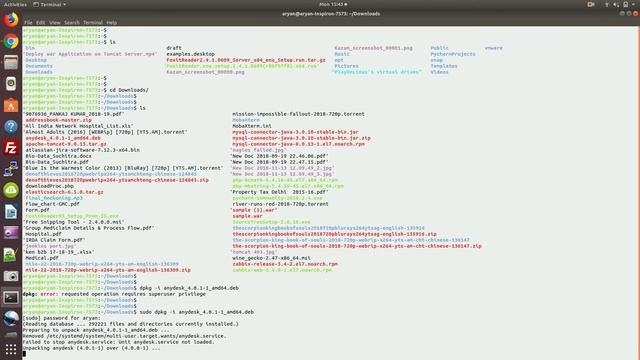
Task: Open the Terminal menu in menu bar
Action: tap(93, 22)
